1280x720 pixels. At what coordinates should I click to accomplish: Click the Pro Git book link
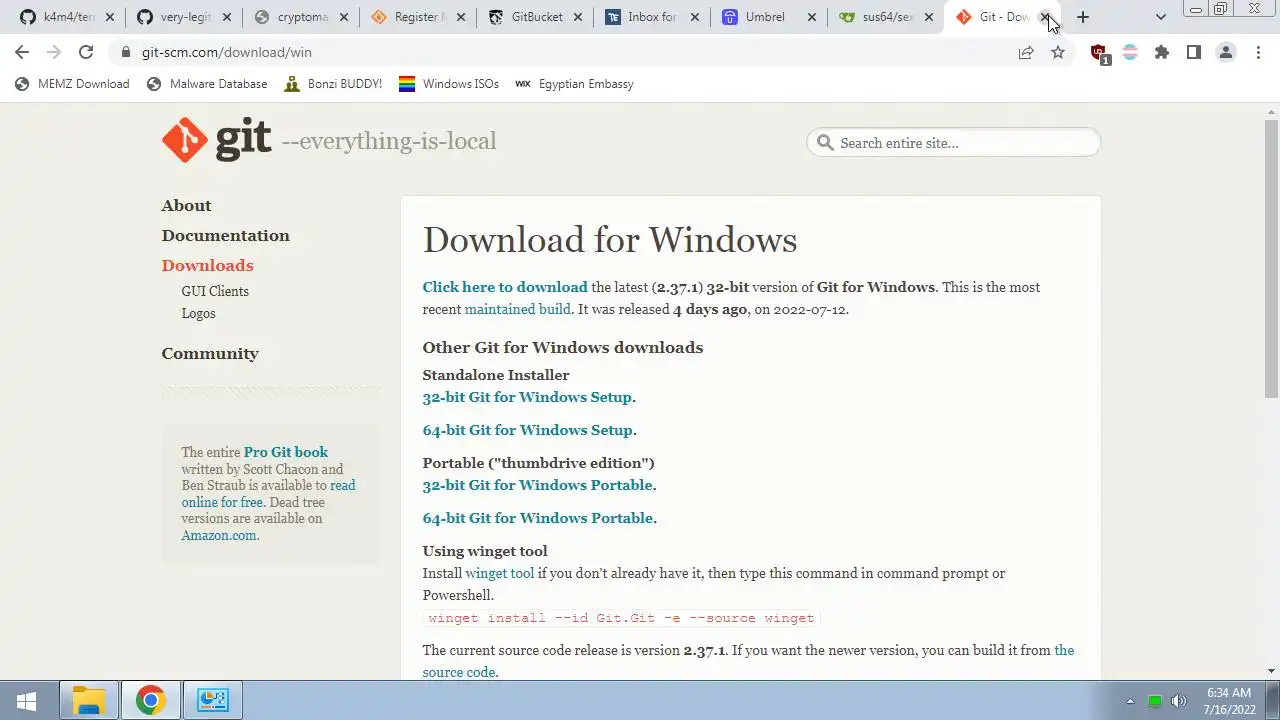click(285, 452)
